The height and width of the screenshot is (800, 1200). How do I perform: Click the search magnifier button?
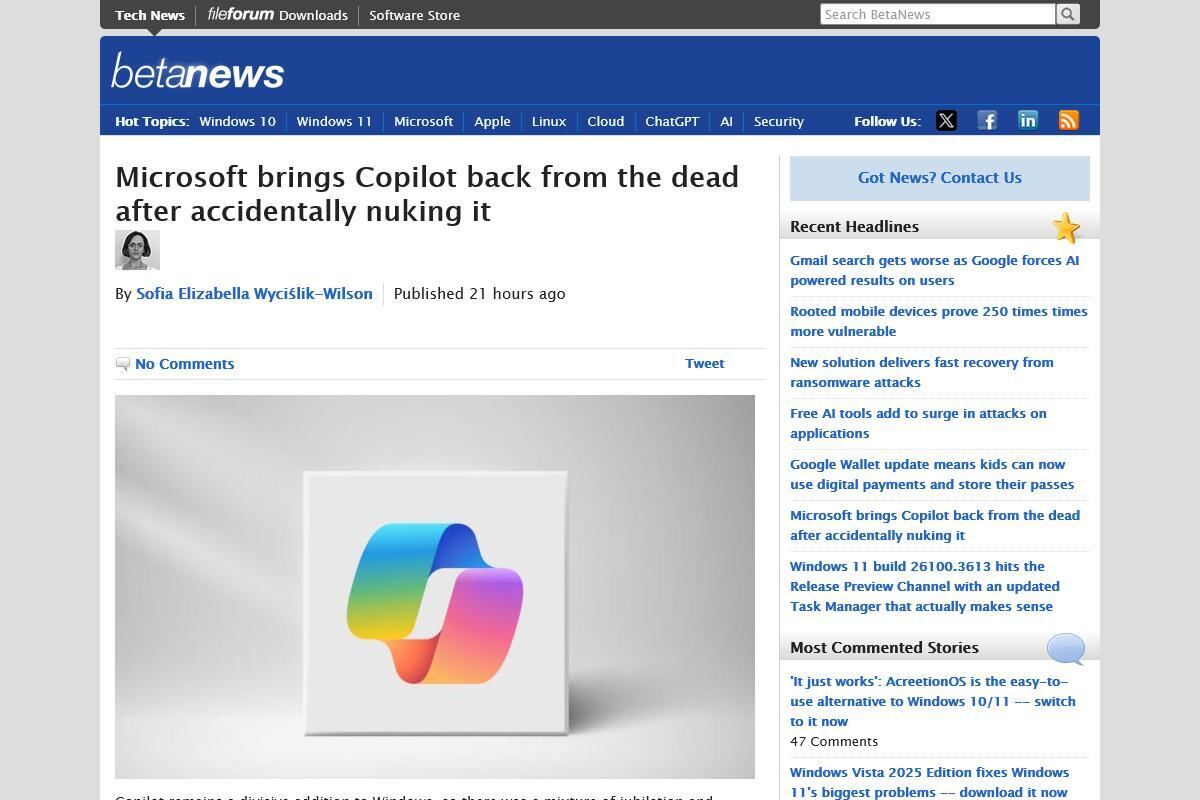[1068, 14]
